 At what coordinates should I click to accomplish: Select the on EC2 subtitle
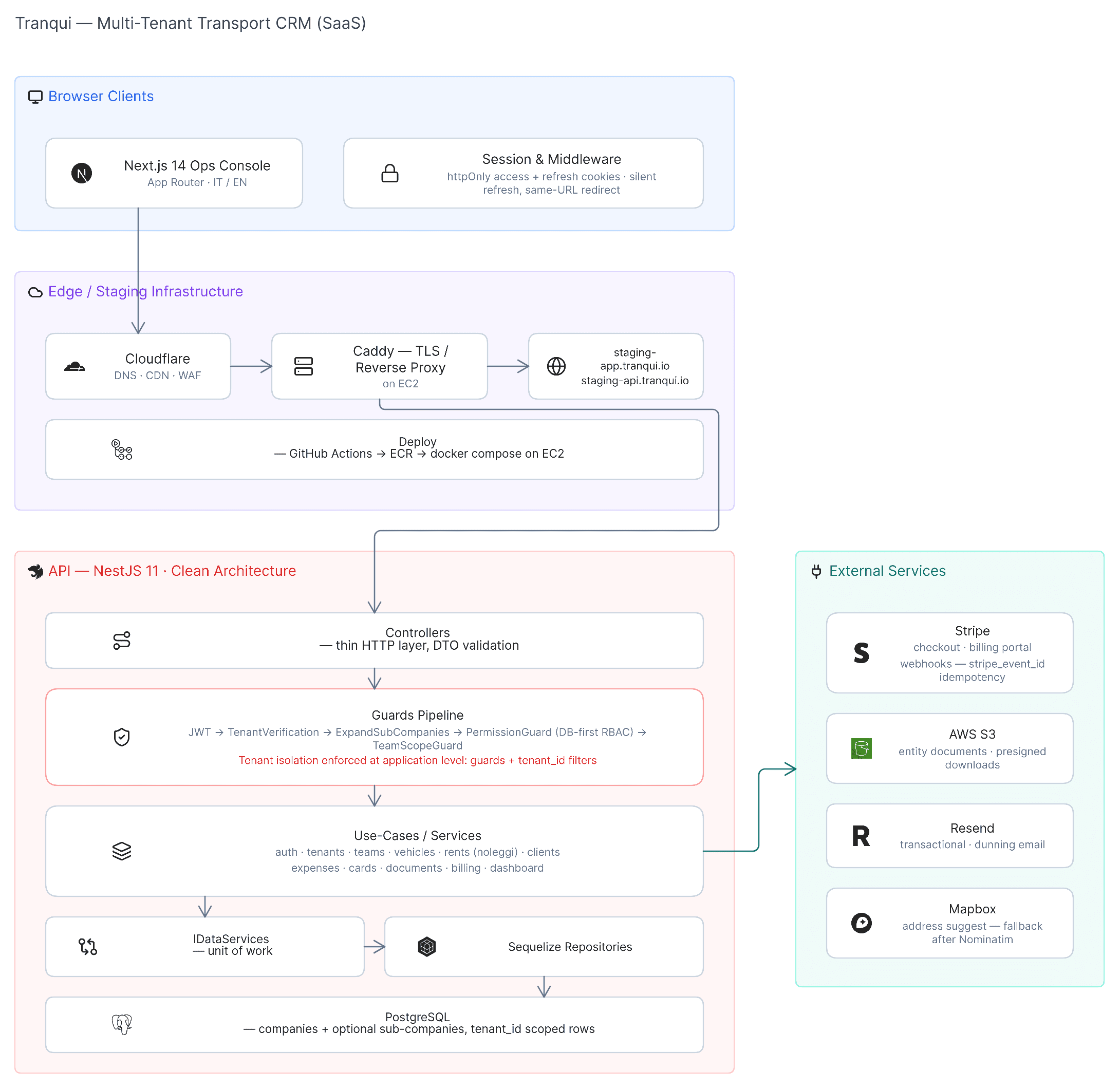[x=400, y=384]
